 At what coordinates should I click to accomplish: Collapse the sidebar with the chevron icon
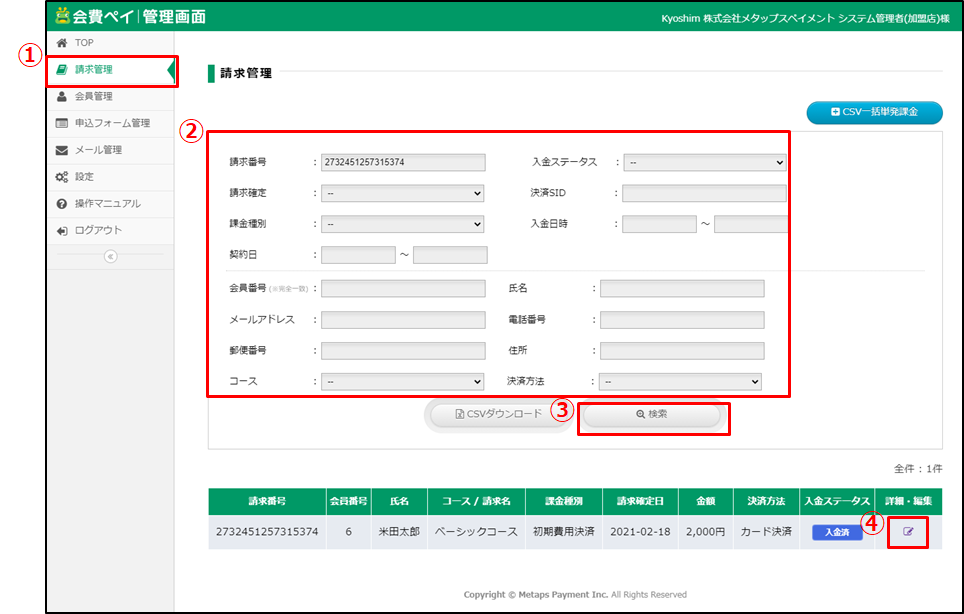[x=110, y=256]
